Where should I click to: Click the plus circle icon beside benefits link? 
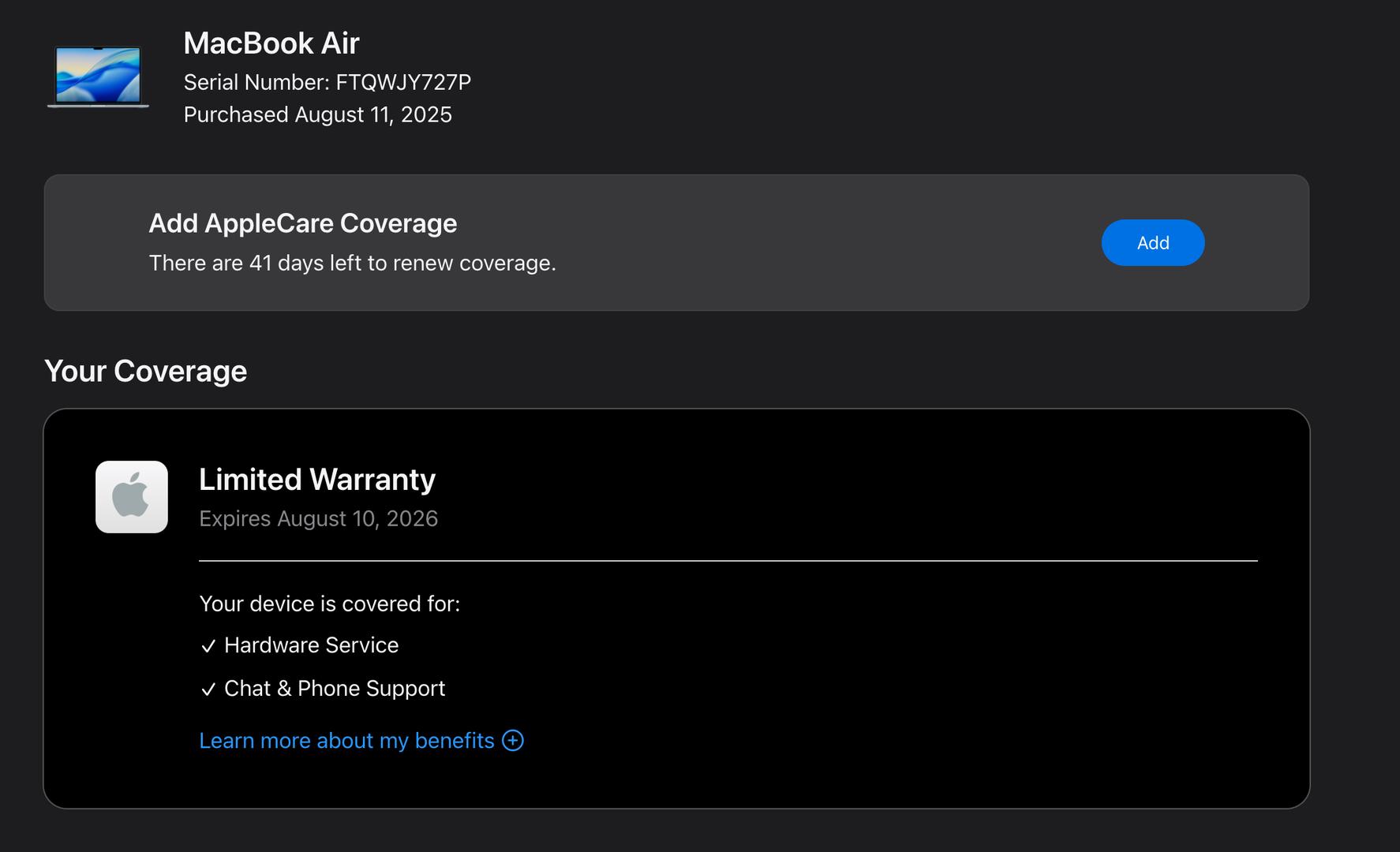(x=513, y=741)
